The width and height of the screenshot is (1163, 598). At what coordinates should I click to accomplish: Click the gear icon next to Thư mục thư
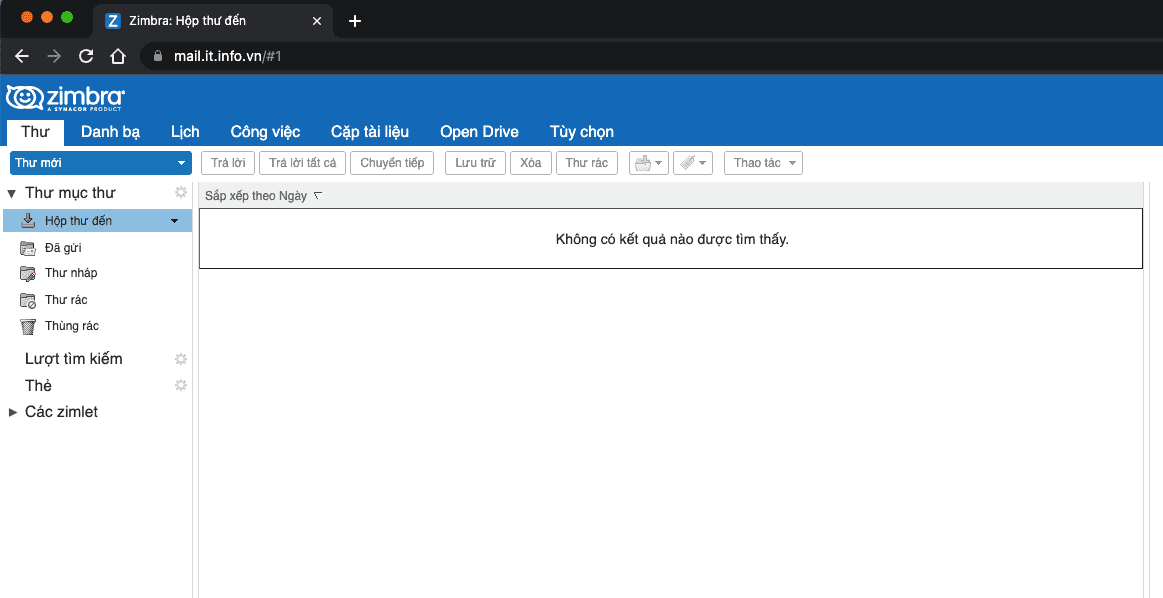[181, 192]
